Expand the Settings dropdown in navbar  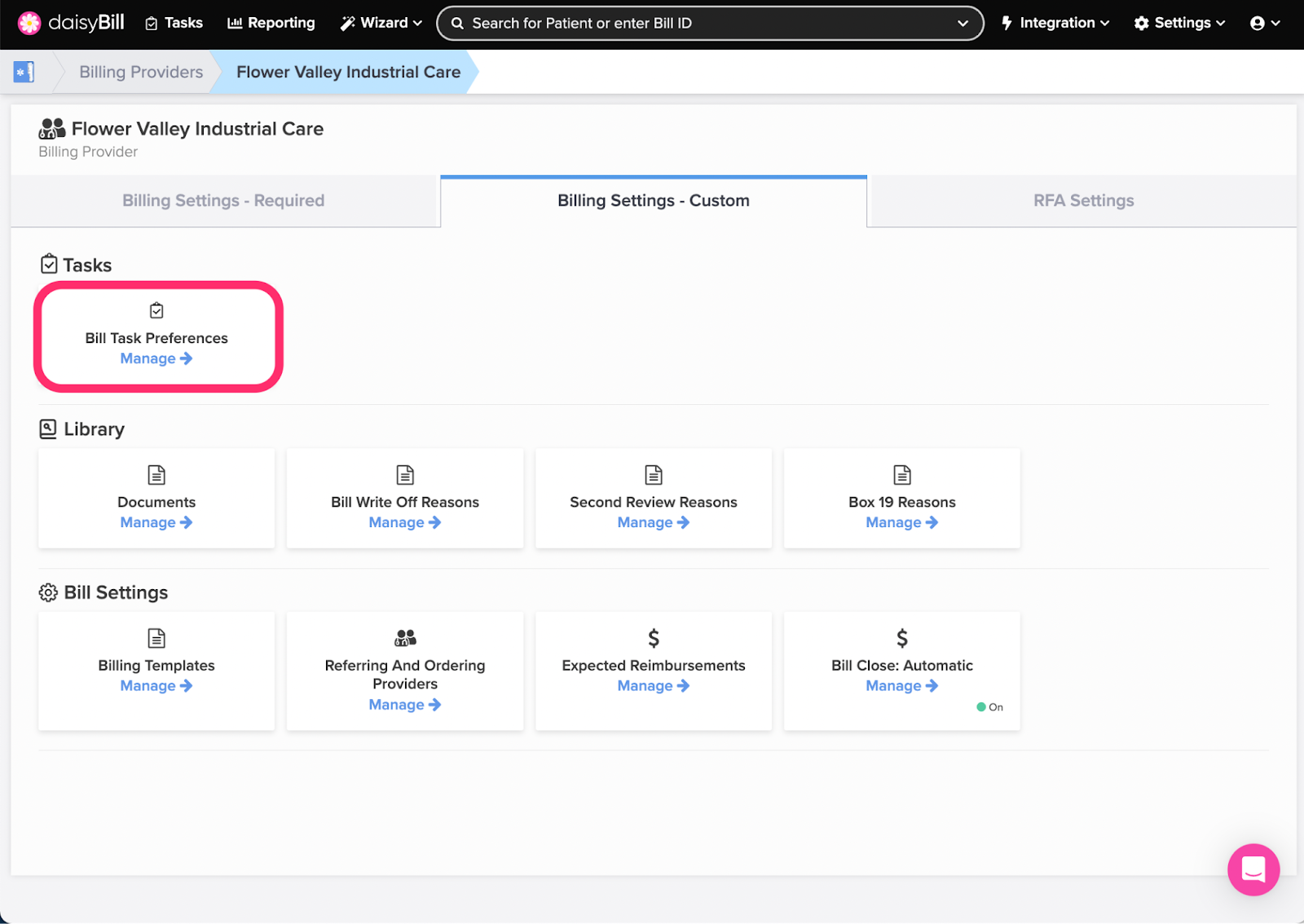[1179, 24]
